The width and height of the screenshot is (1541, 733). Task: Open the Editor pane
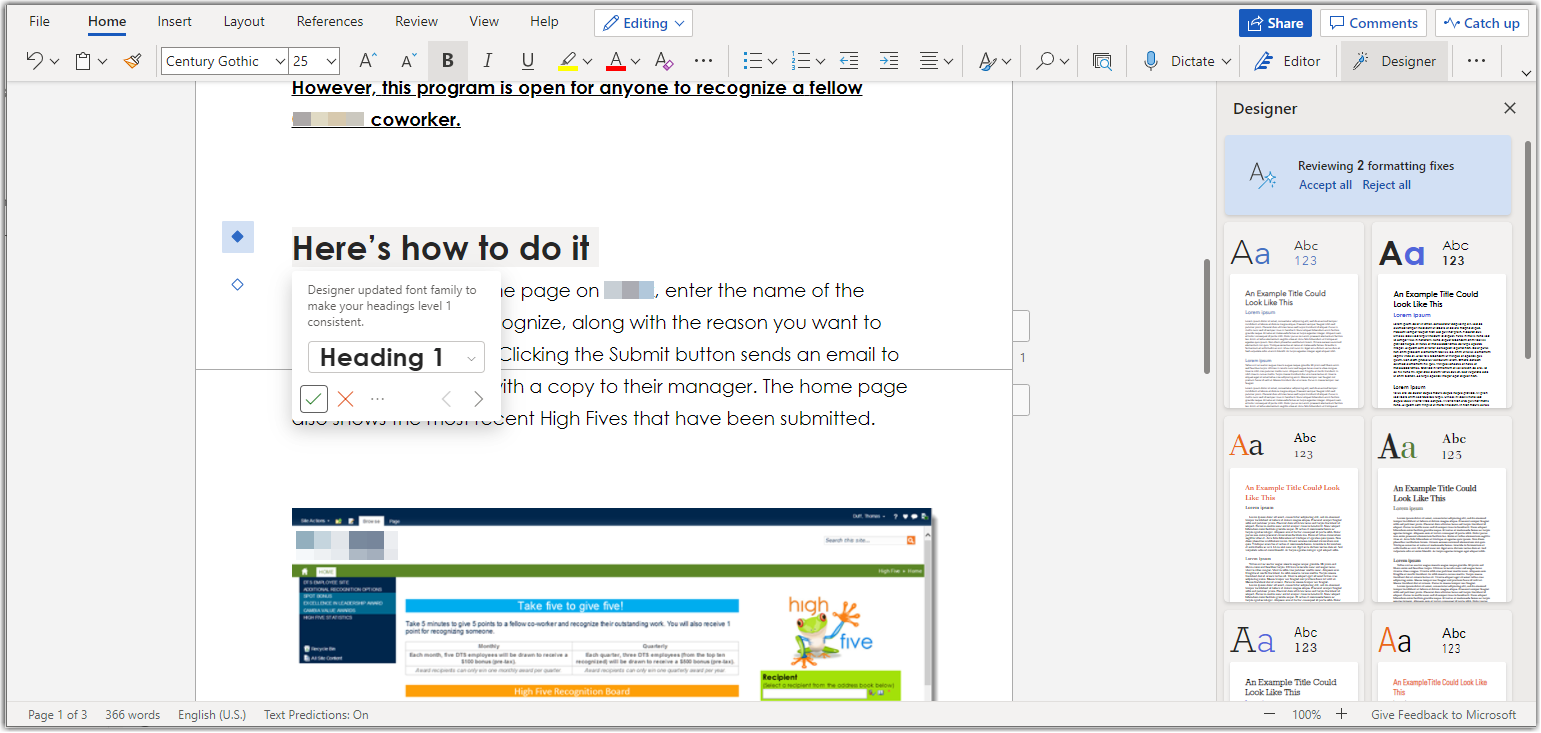pos(1288,60)
